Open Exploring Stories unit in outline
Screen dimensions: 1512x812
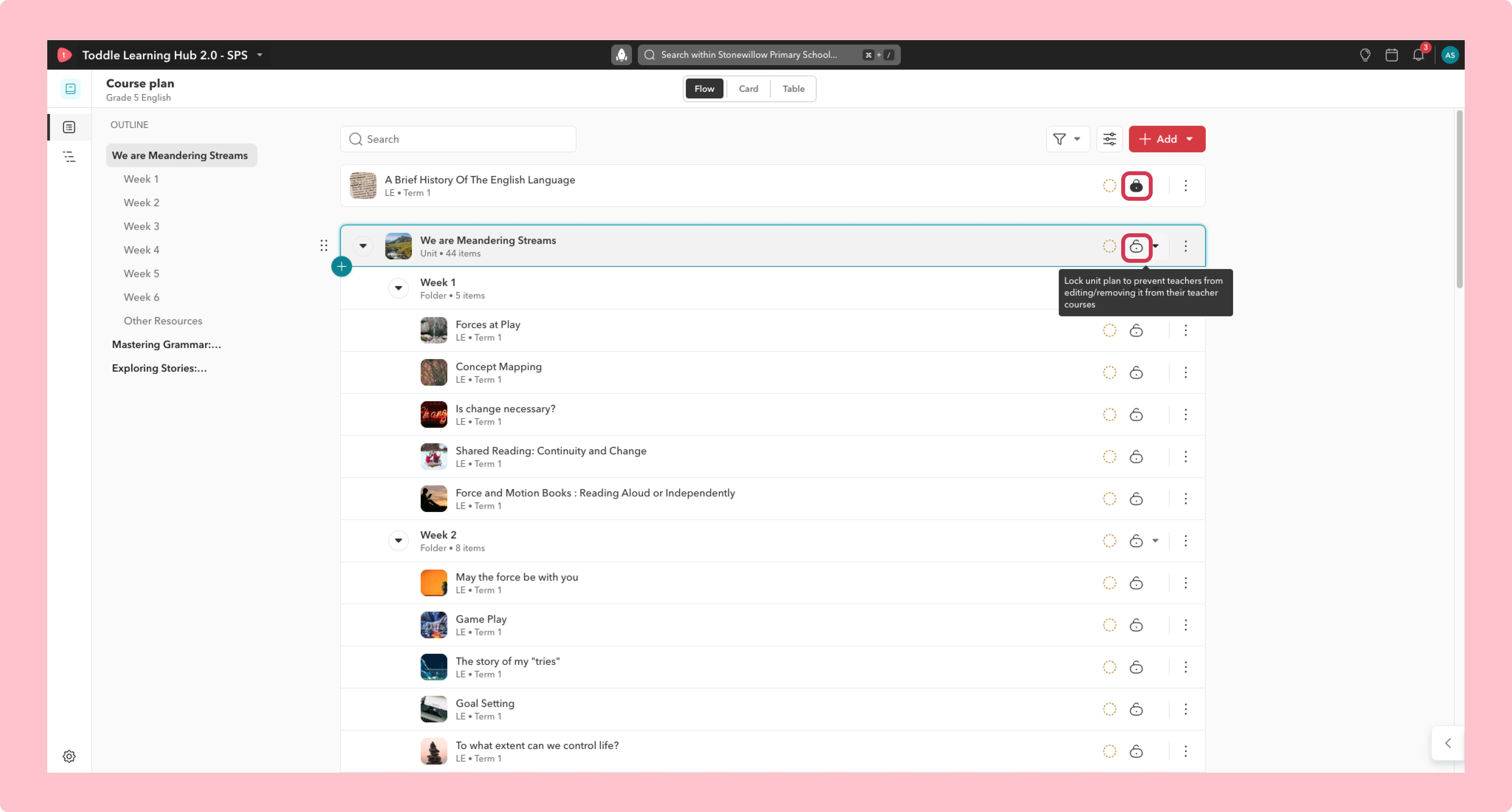coord(160,368)
